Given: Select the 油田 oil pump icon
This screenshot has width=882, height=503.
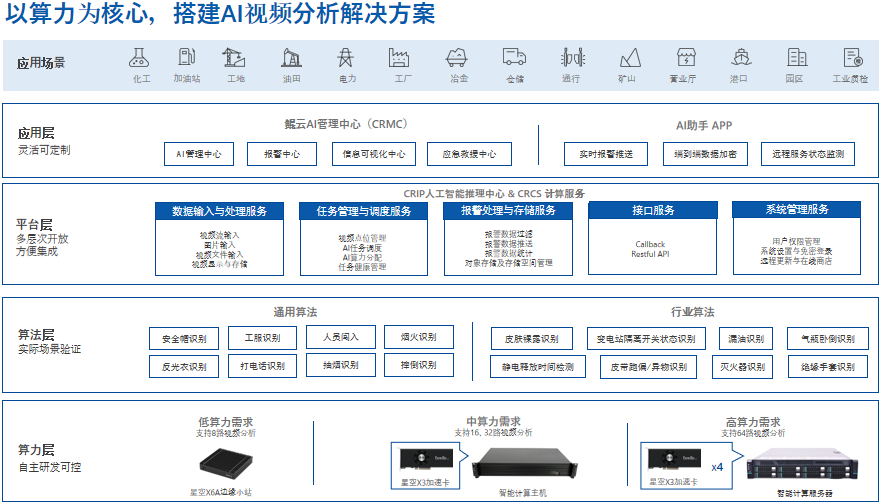Looking at the screenshot, I should click(x=292, y=58).
